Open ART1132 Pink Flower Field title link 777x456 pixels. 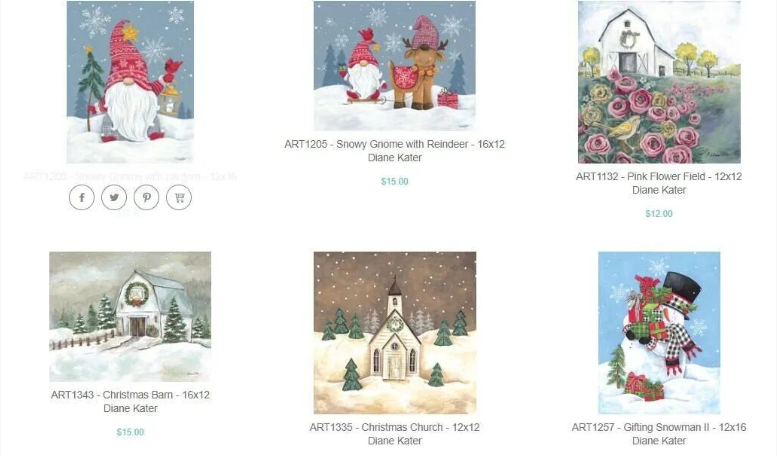pyautogui.click(x=659, y=176)
